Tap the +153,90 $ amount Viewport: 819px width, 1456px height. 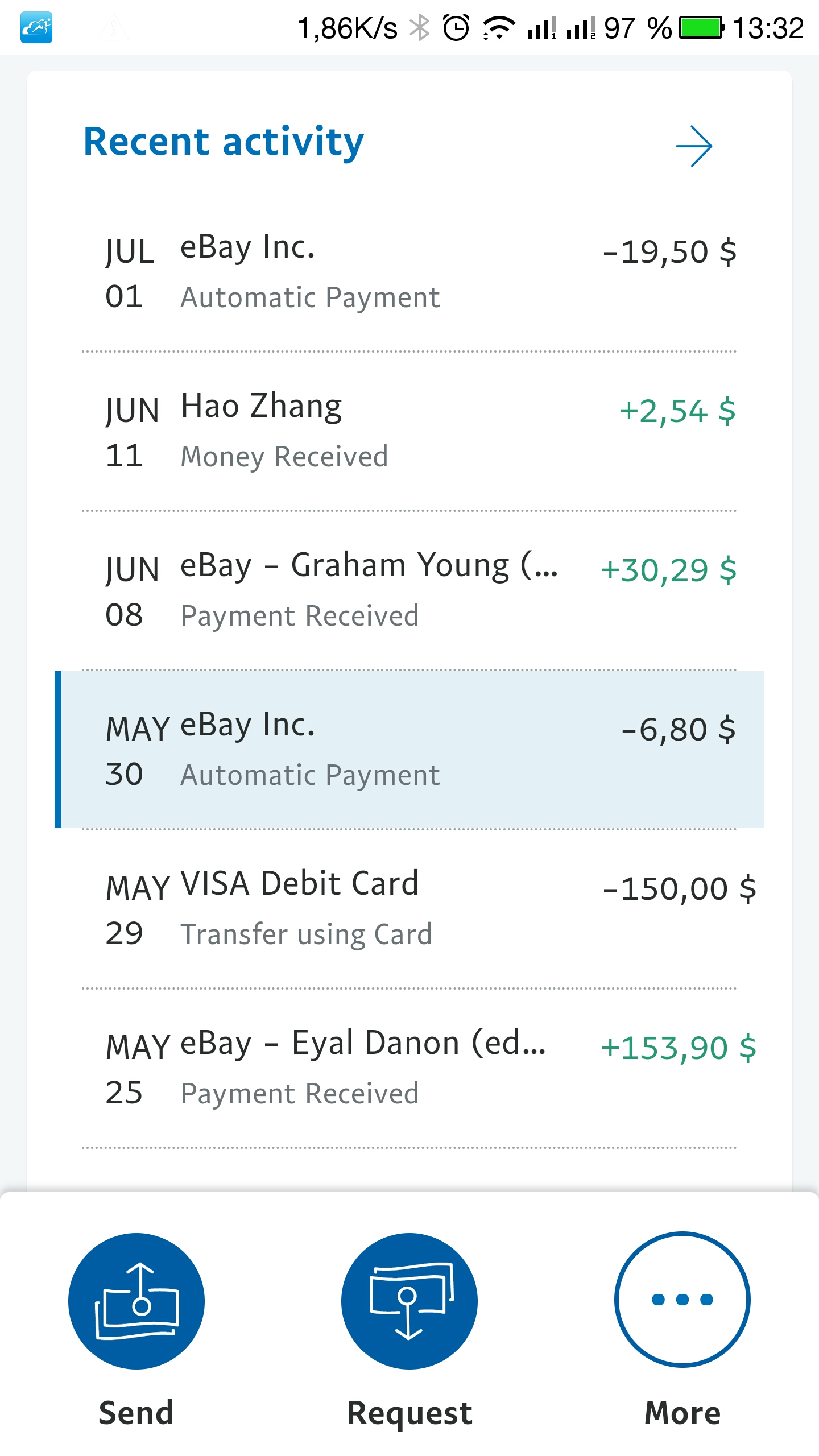(679, 1048)
